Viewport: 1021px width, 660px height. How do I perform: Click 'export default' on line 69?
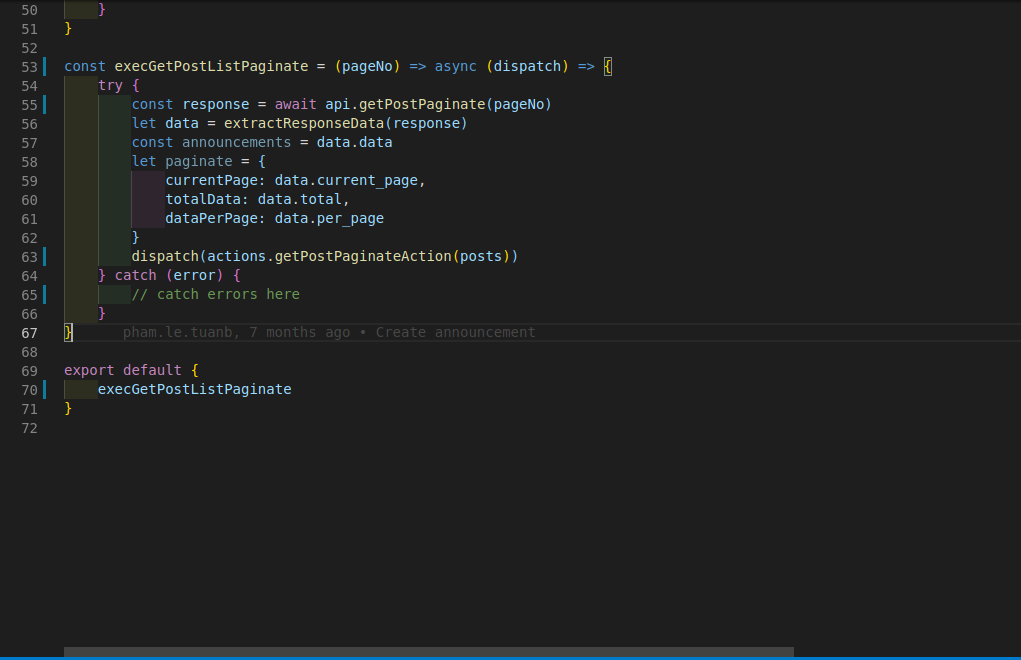(x=122, y=370)
